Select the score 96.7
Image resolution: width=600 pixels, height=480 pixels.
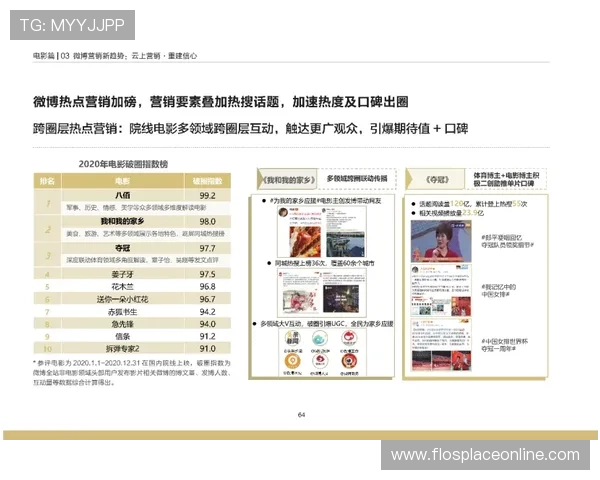(207, 299)
